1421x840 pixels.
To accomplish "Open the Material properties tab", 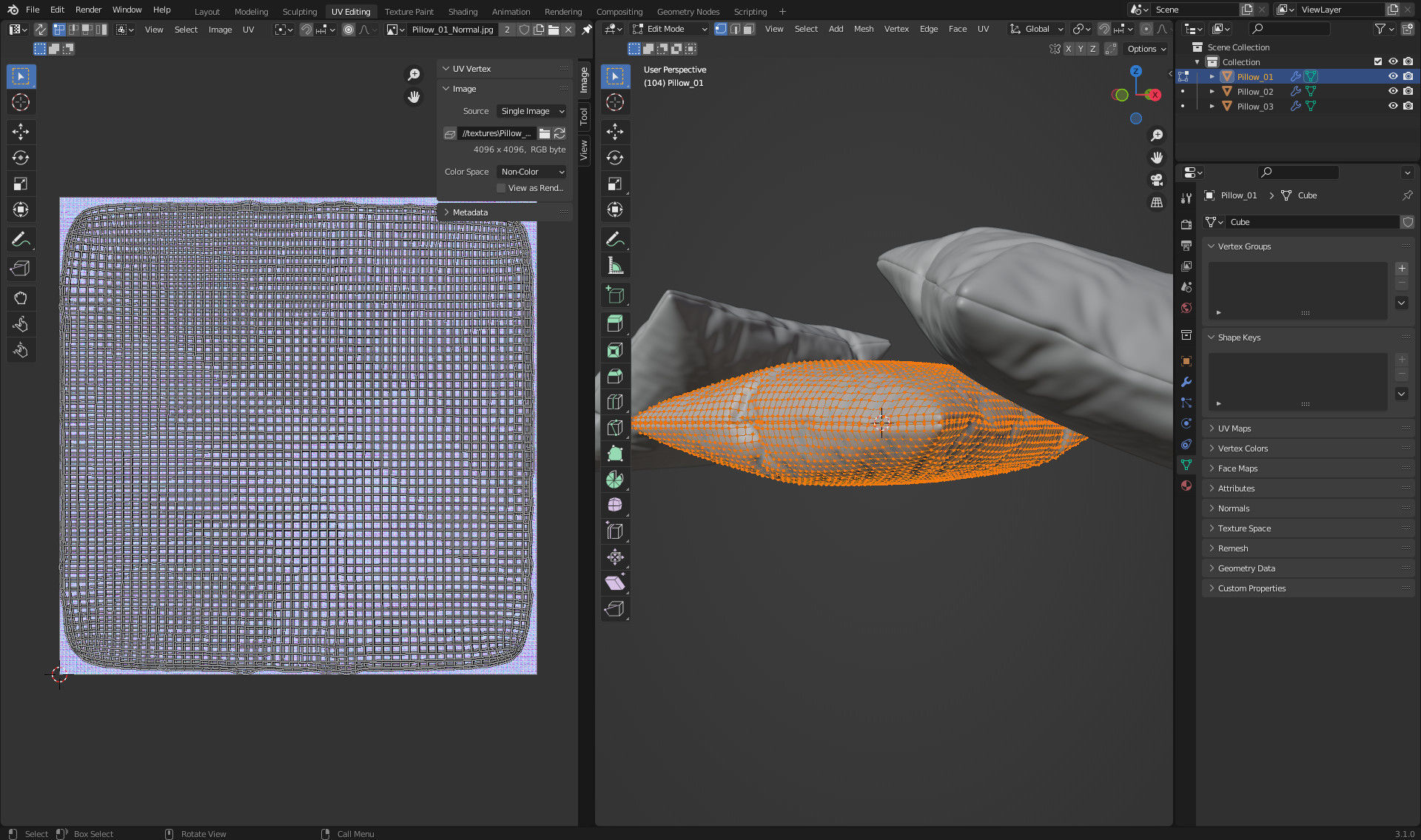I will 1186,485.
